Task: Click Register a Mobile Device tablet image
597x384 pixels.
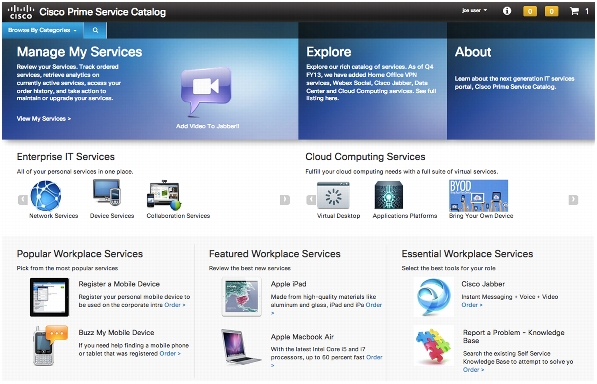Action: [49, 297]
